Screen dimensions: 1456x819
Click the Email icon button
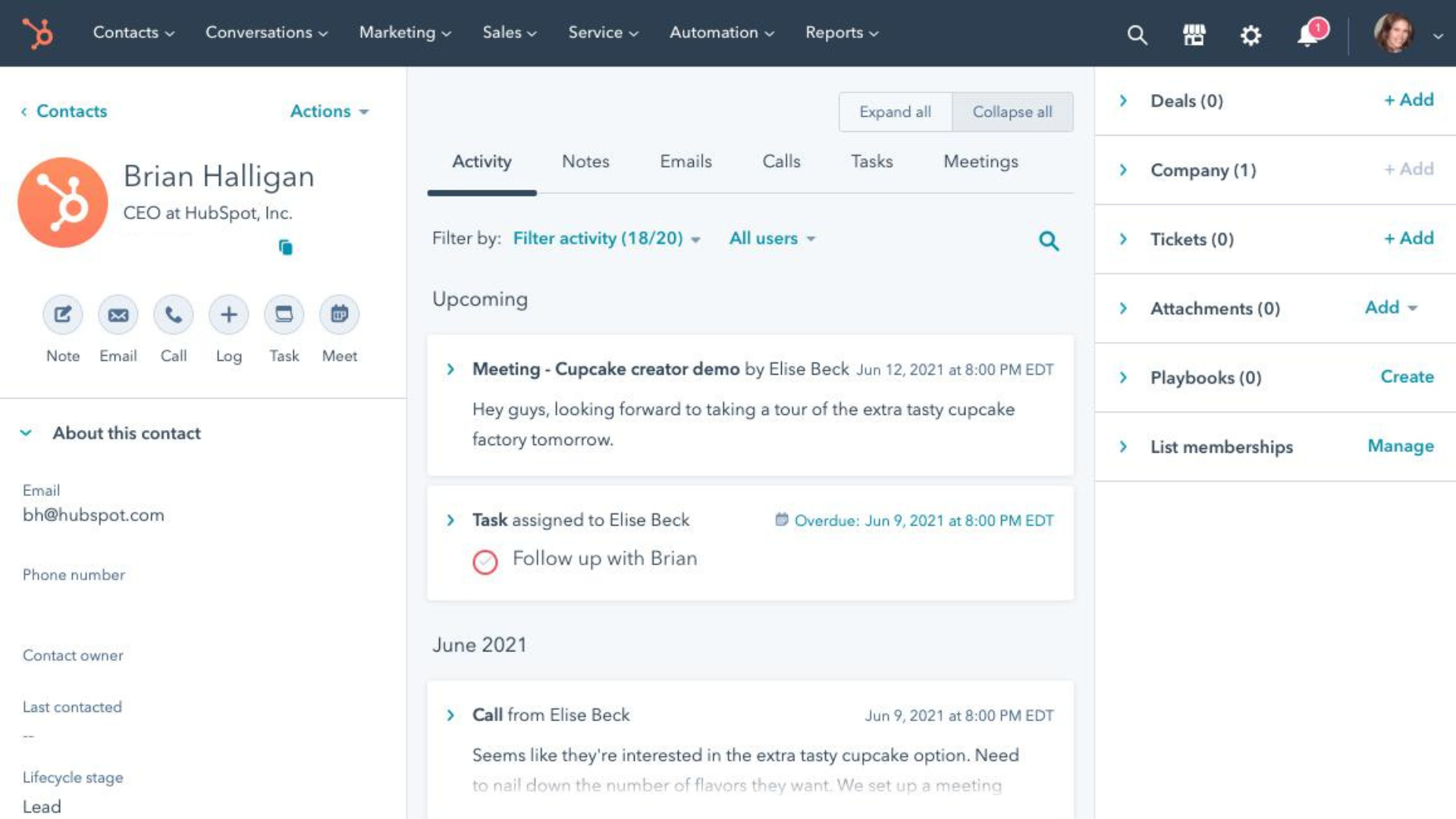click(x=118, y=314)
